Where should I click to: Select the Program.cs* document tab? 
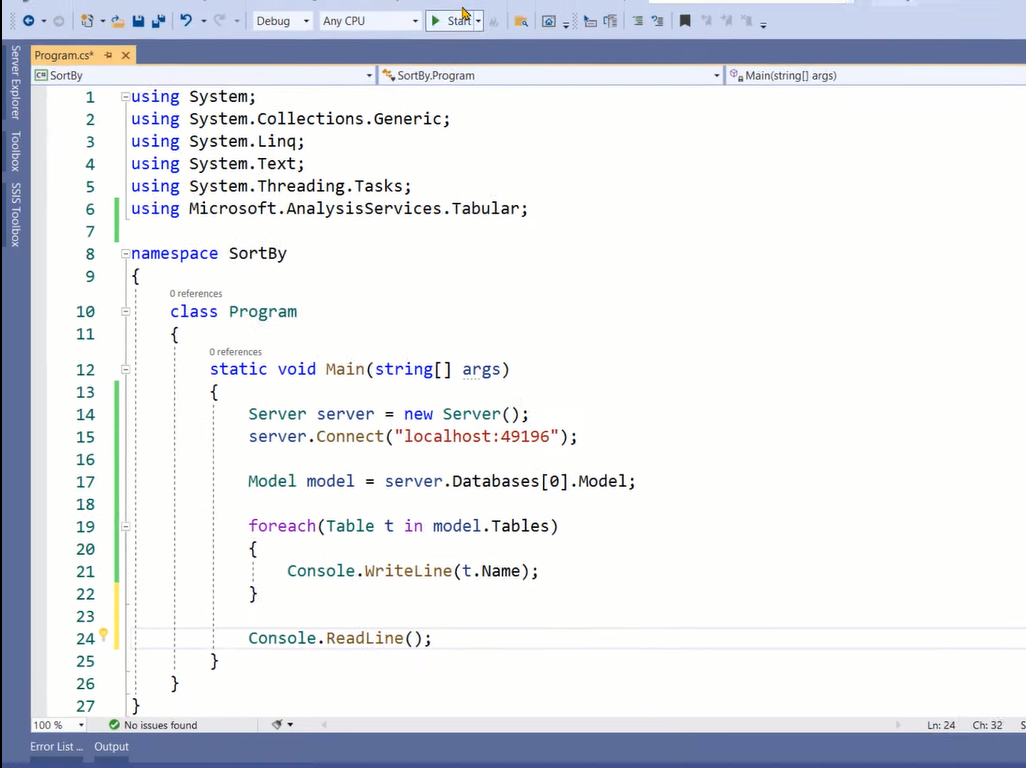click(64, 56)
